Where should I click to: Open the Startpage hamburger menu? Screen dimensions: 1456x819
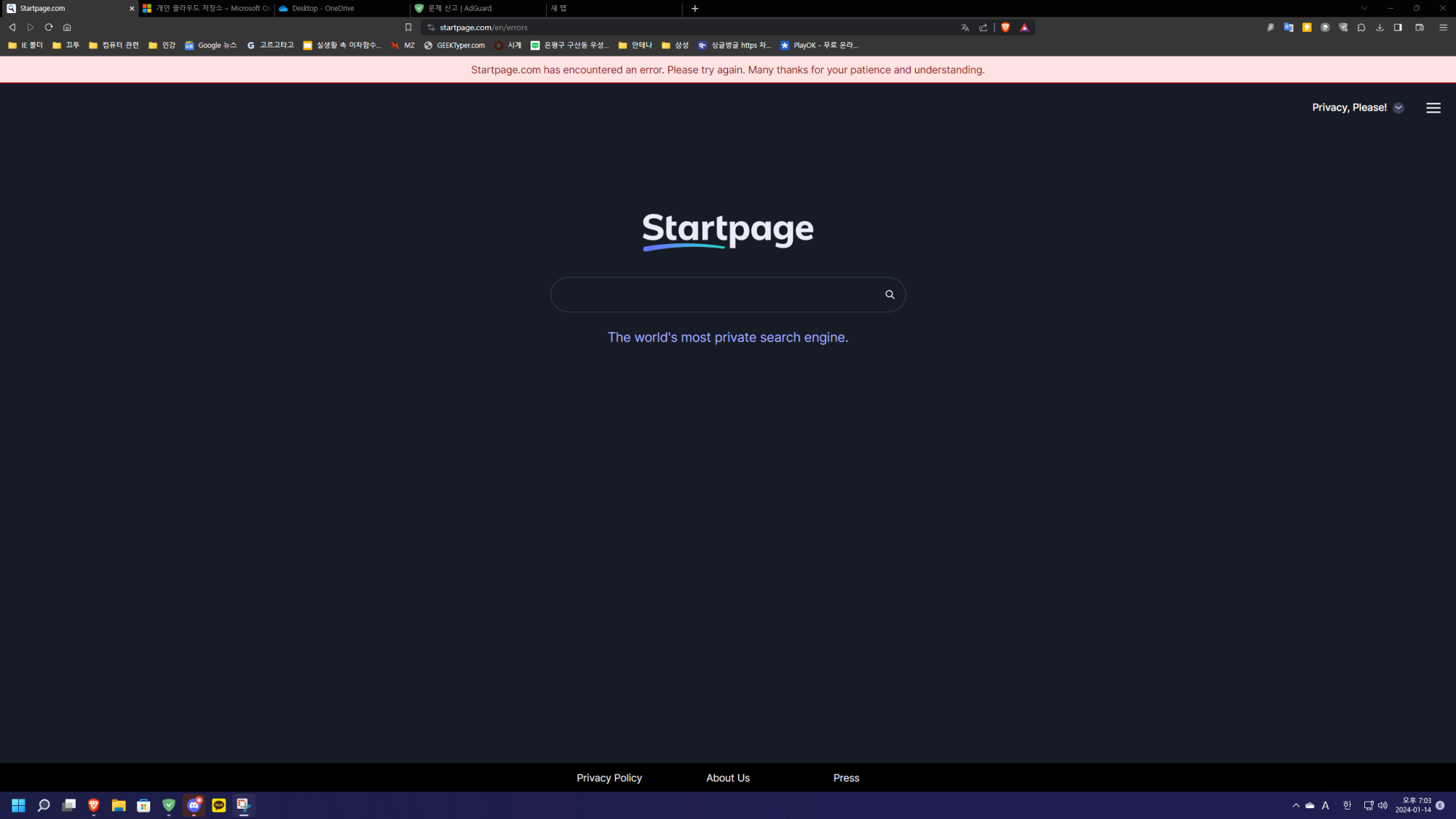[1433, 107]
